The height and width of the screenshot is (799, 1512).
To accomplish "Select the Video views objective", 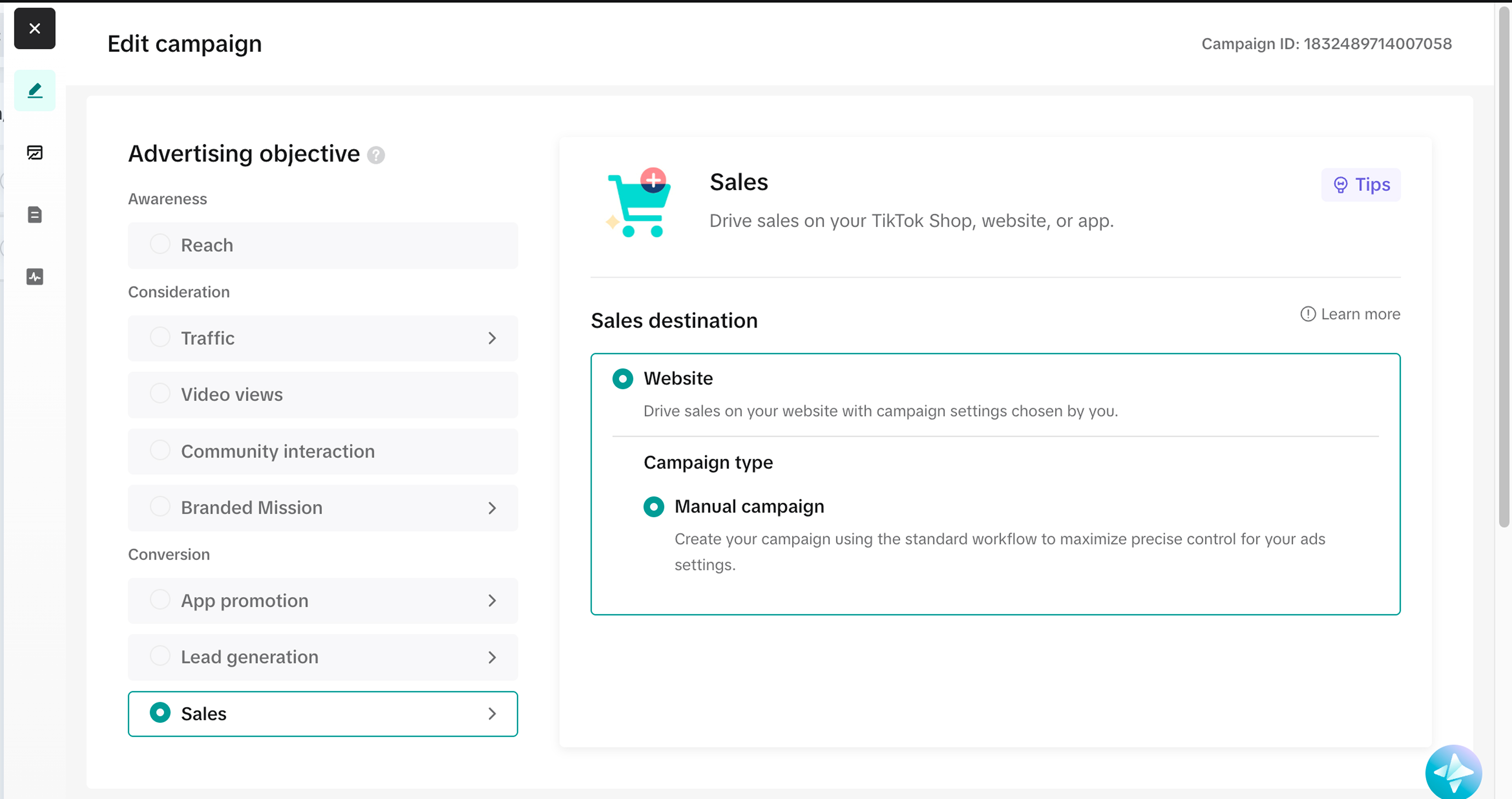I will (160, 395).
